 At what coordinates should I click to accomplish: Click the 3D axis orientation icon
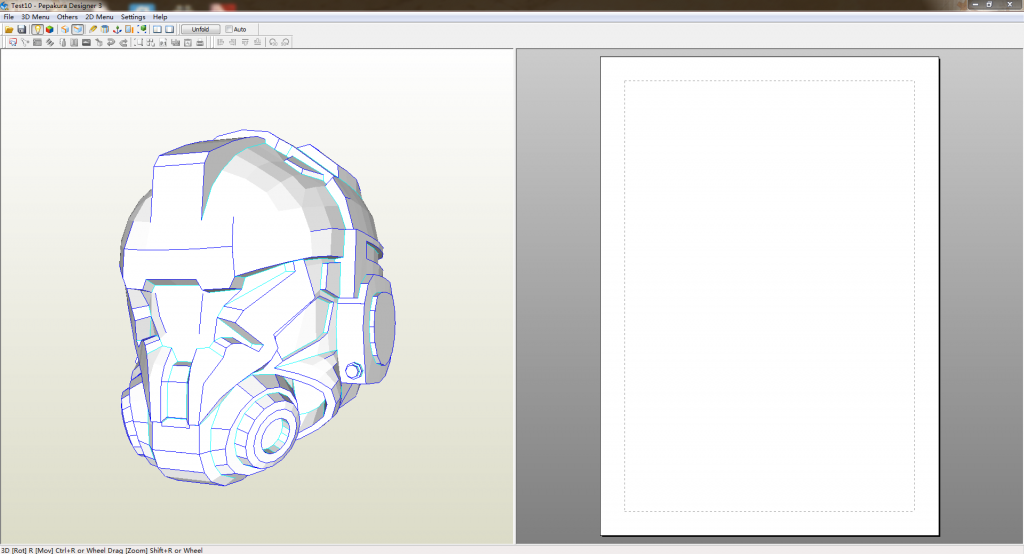118,29
